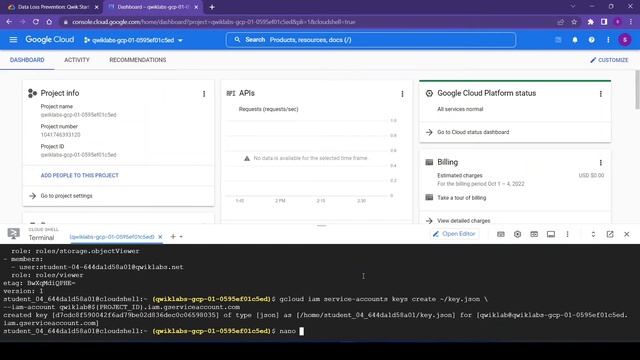The height and width of the screenshot is (360, 640).
Task: Open the browser tab search chevron
Action: pyautogui.click(x=573, y=7)
